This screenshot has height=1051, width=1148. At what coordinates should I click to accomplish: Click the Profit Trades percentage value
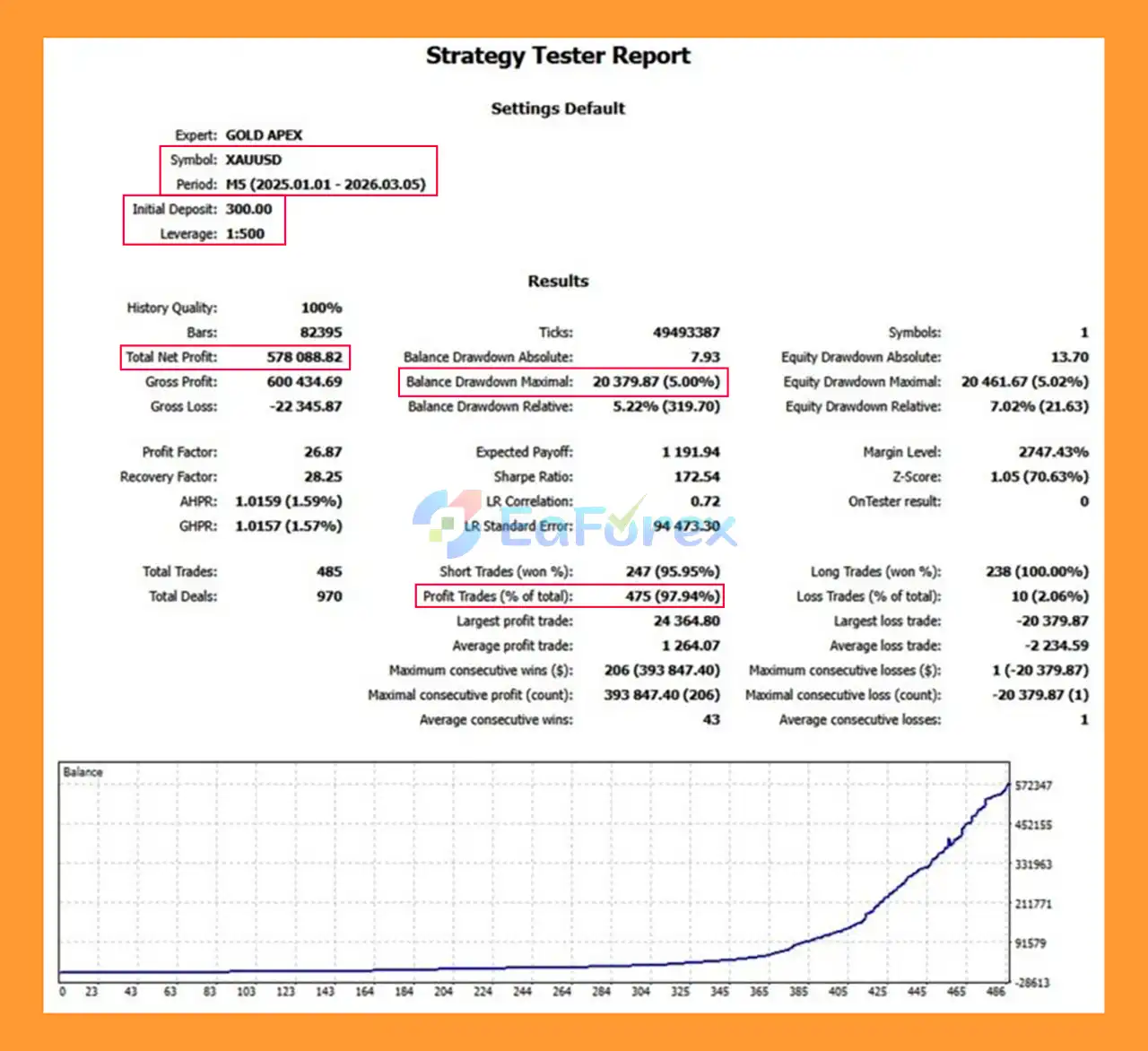tap(672, 596)
